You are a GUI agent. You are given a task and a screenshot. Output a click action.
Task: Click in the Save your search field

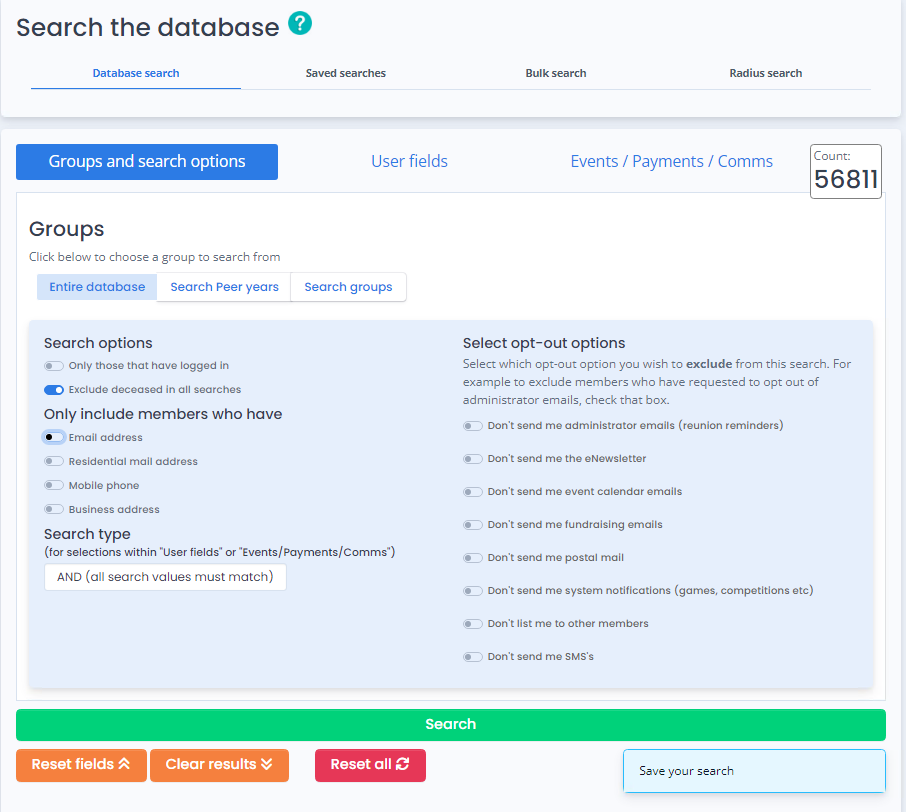pyautogui.click(x=754, y=771)
